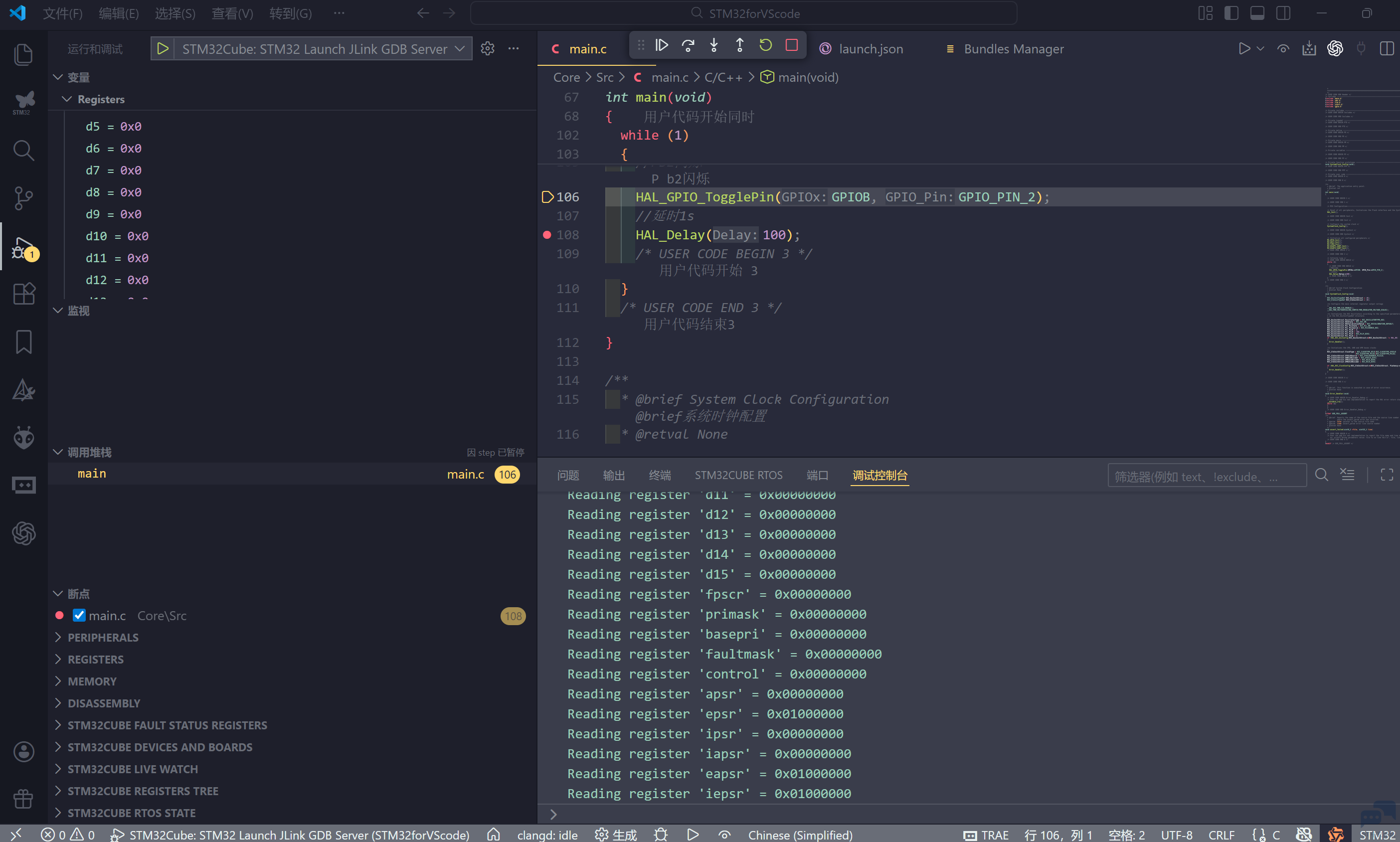1400x842 pixels.
Task: Restart the debug session
Action: click(x=766, y=45)
